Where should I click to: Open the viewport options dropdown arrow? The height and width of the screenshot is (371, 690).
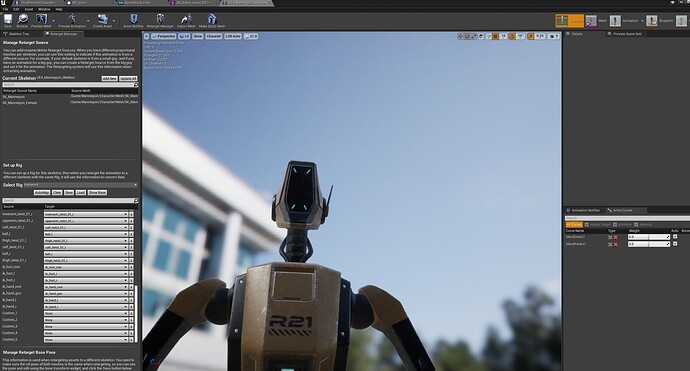(x=147, y=37)
